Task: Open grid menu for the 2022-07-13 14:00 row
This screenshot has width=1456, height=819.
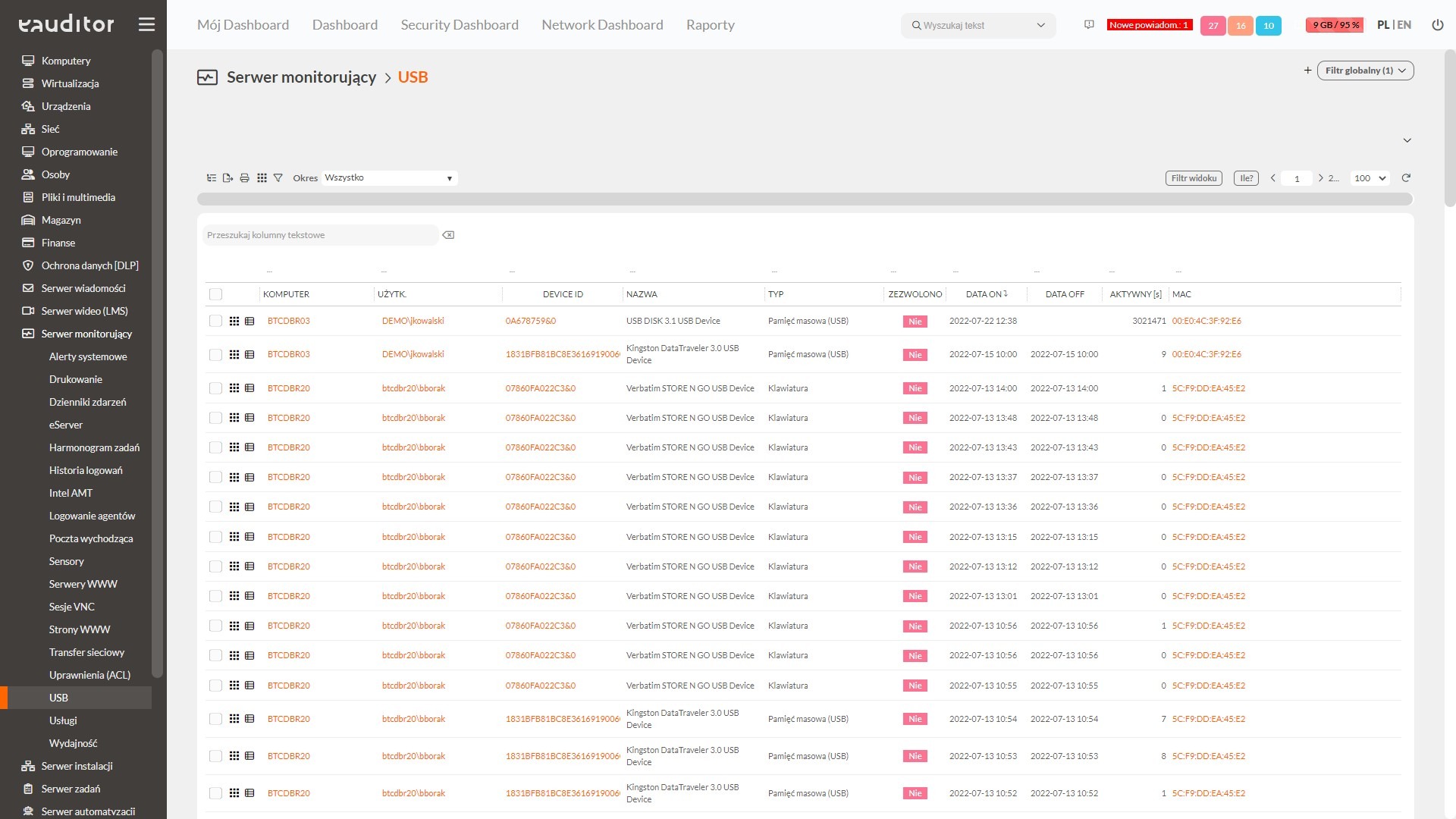Action: pos(234,388)
